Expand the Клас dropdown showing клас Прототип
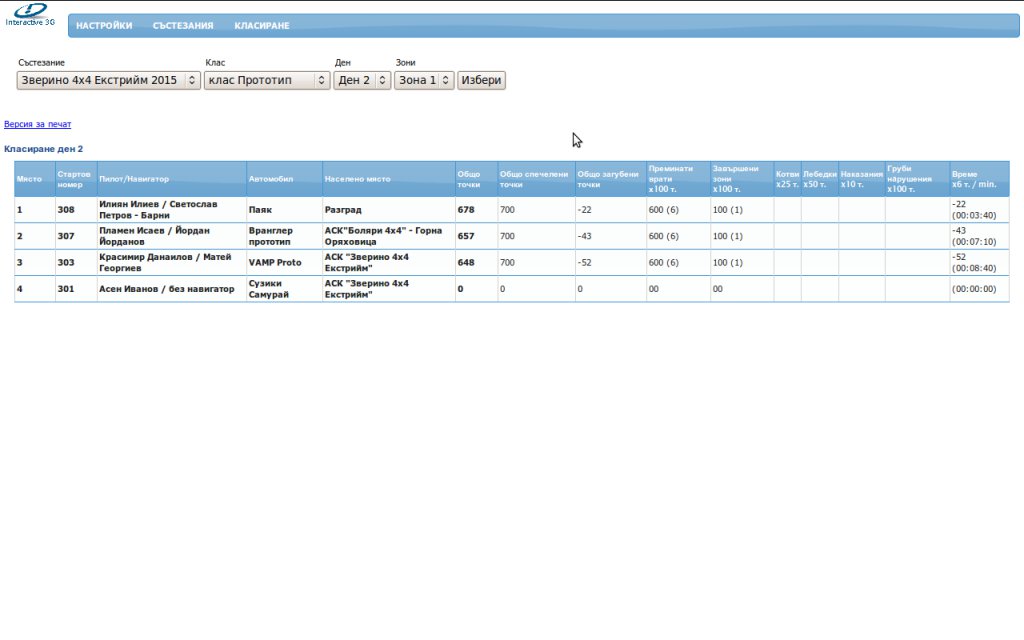 pos(267,80)
